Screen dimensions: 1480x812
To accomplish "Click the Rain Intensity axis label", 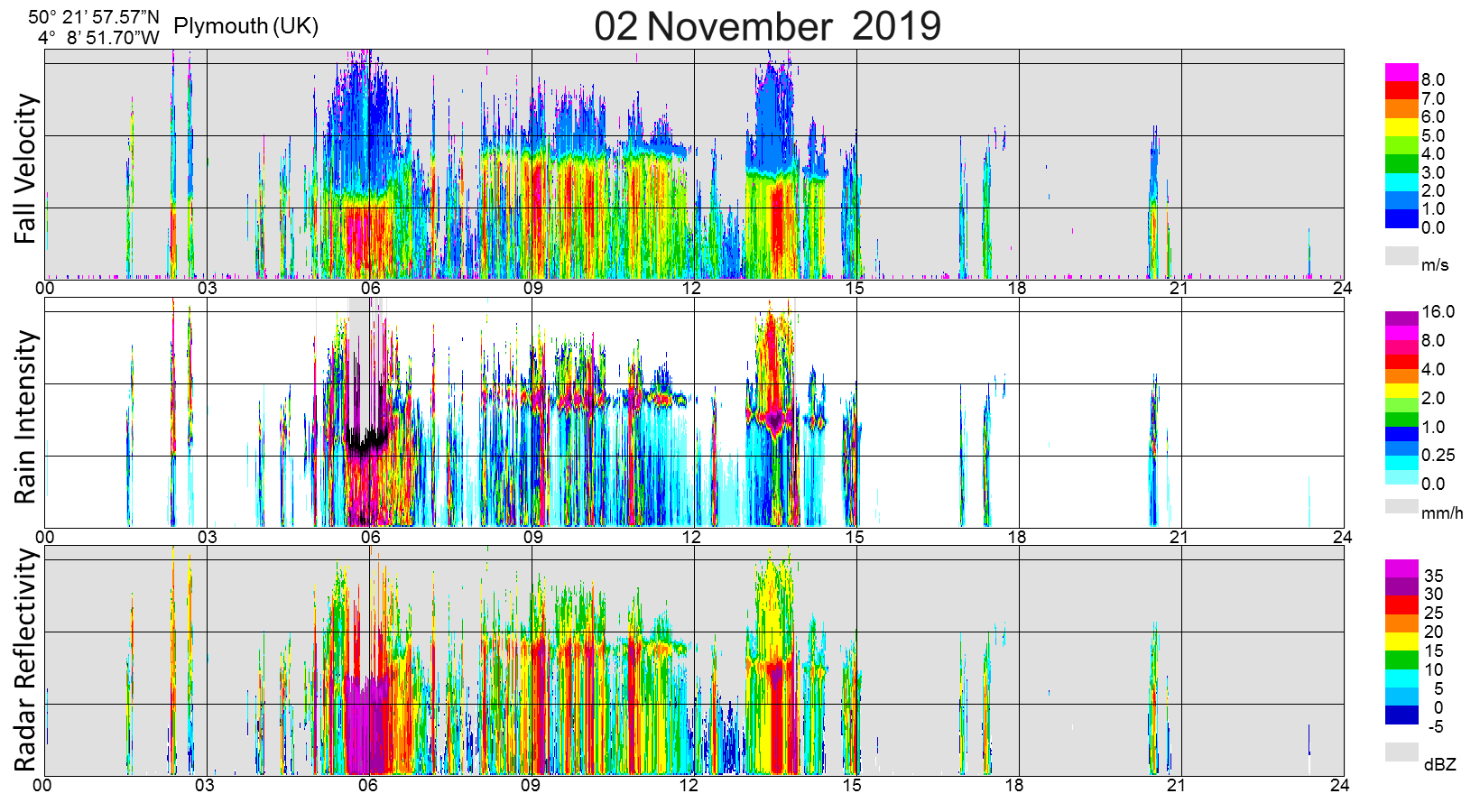I will [26, 417].
